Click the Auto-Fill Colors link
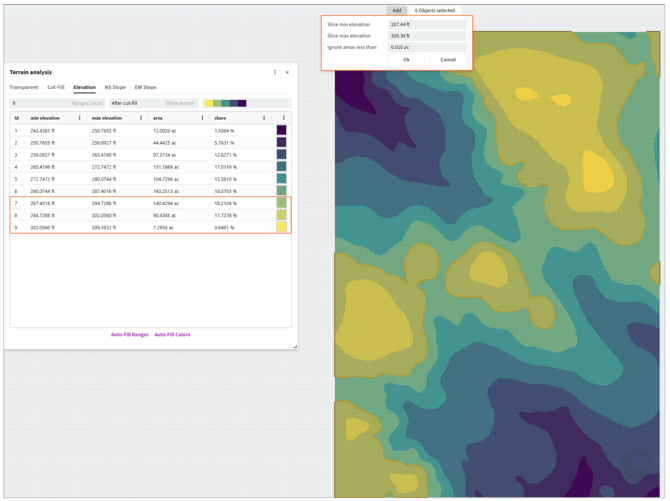 (x=172, y=335)
